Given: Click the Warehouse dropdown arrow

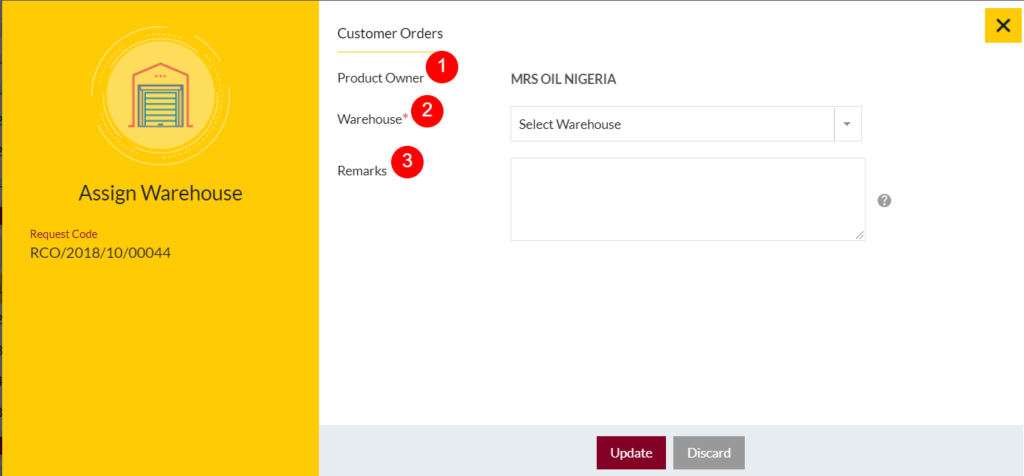Looking at the screenshot, I should pos(847,124).
